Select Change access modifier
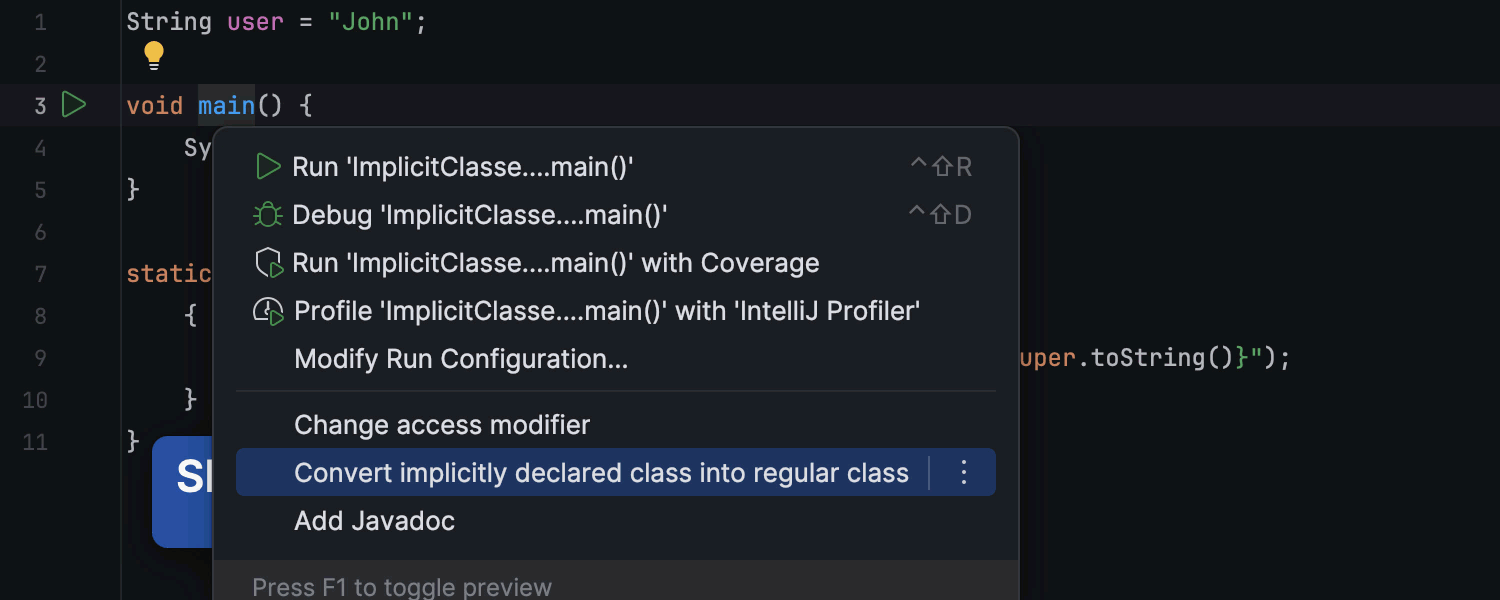 pos(442,425)
